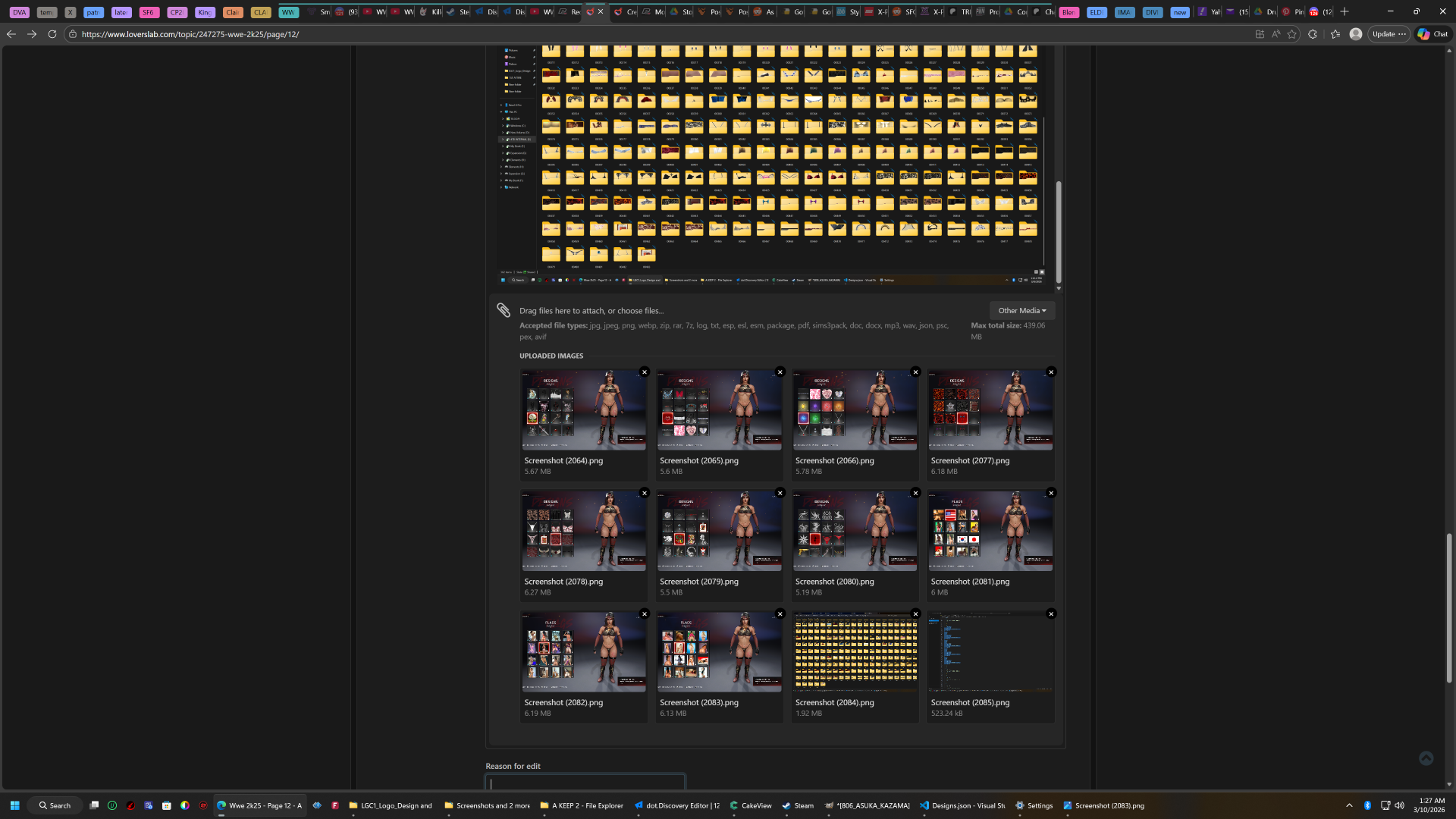Open taskbar Search box

(x=55, y=805)
